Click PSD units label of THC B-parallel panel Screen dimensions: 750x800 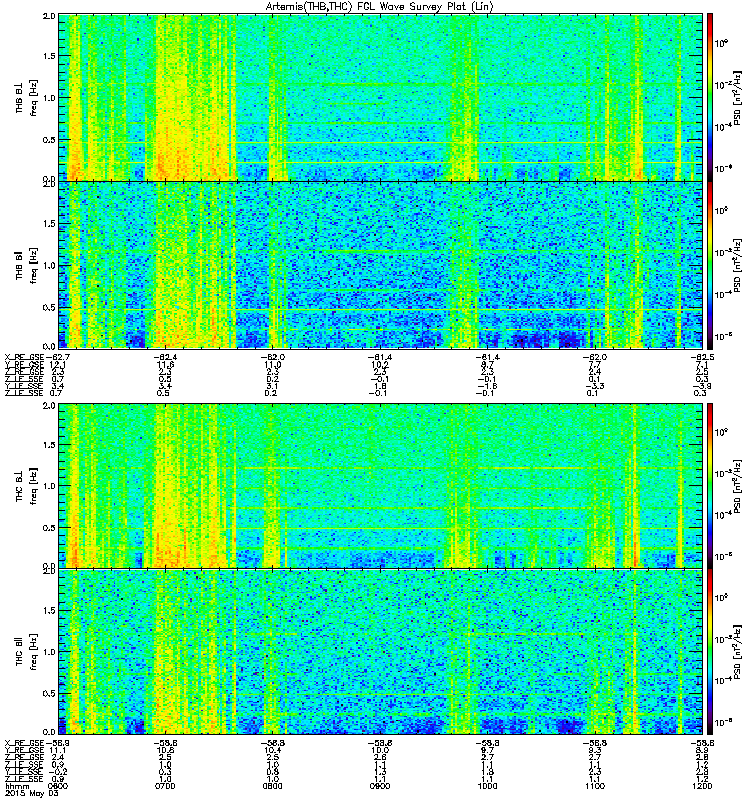(x=737, y=652)
